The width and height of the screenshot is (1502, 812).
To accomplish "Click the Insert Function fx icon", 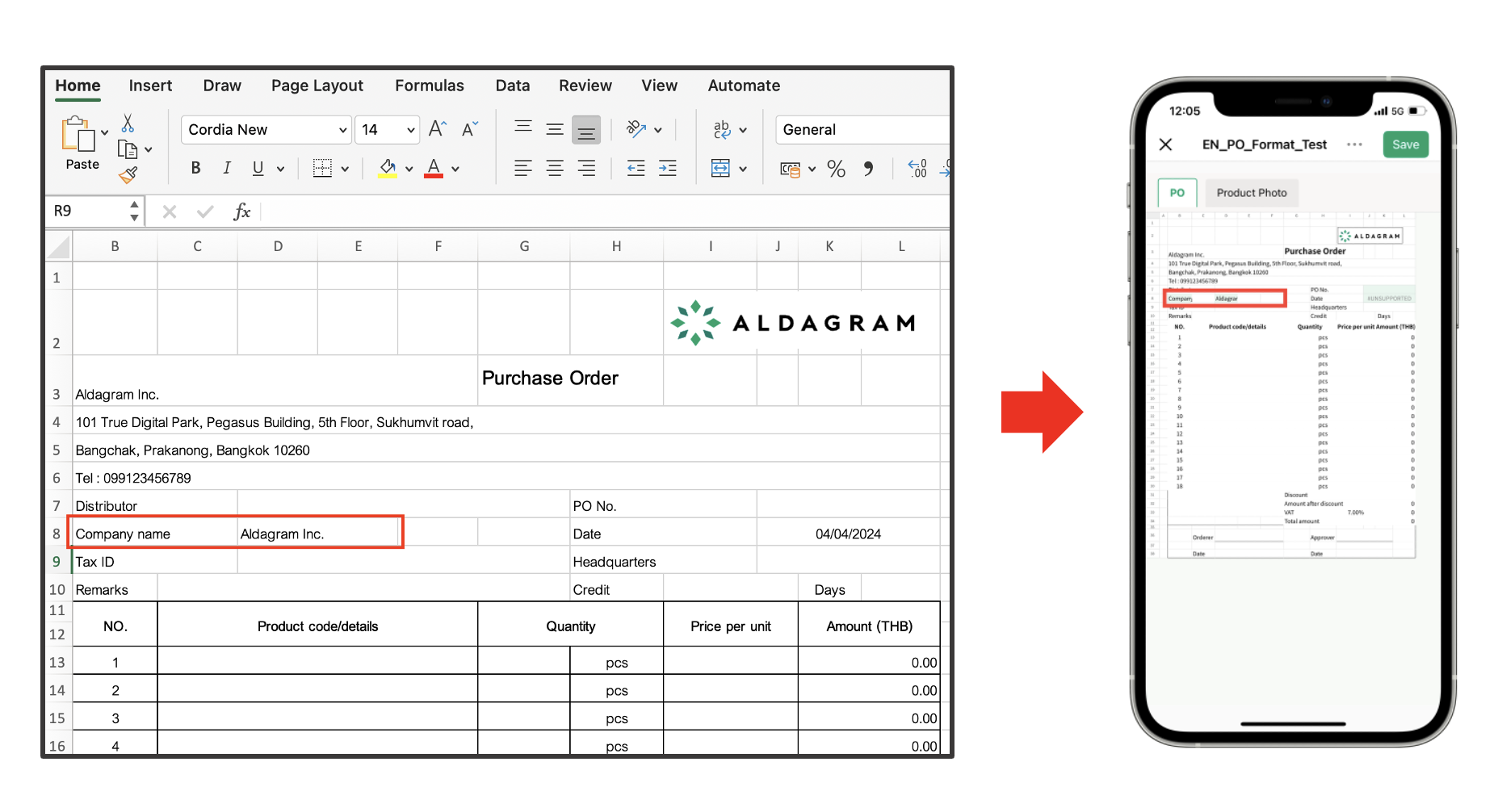I will click(241, 211).
